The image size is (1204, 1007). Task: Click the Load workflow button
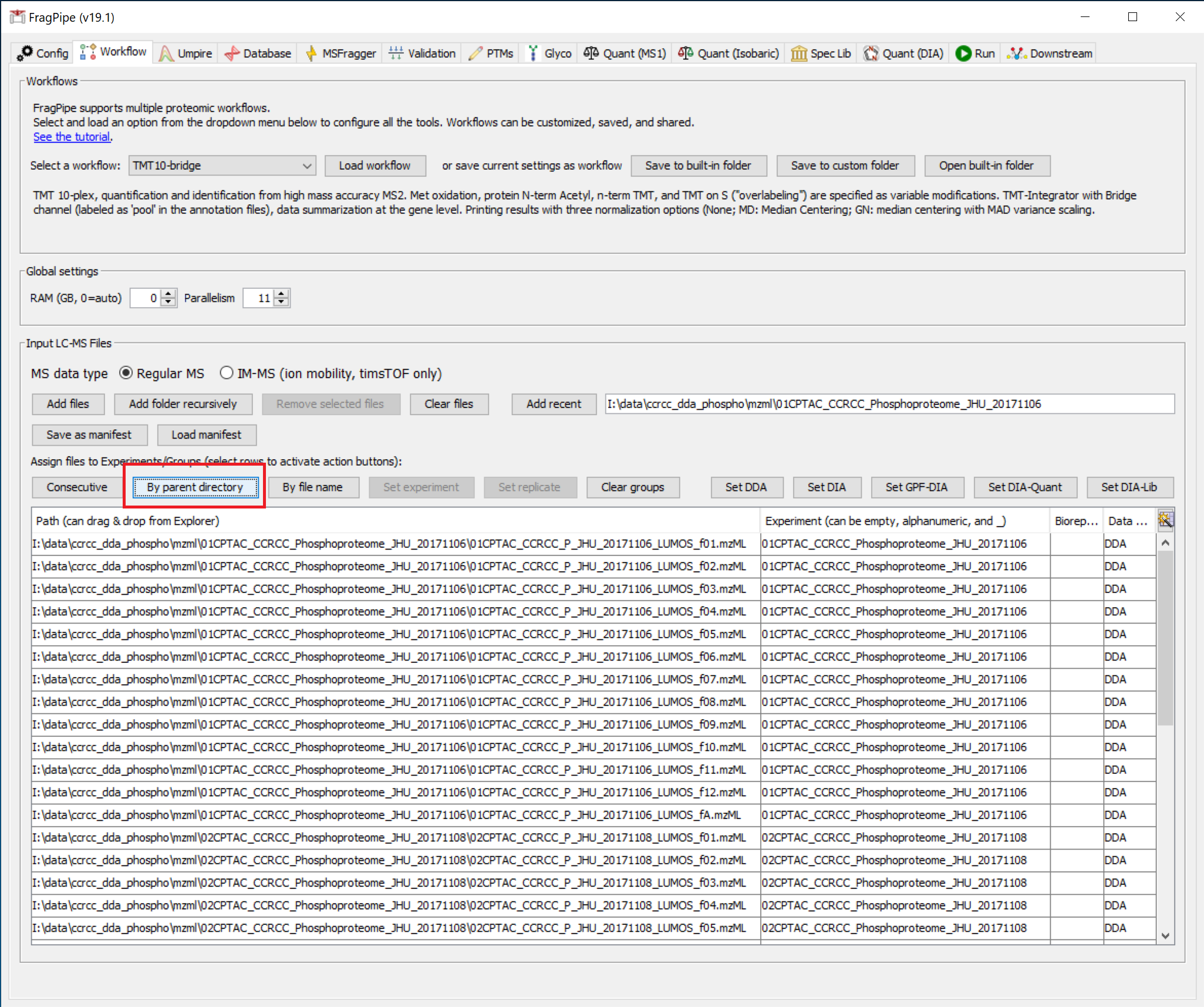pos(375,166)
